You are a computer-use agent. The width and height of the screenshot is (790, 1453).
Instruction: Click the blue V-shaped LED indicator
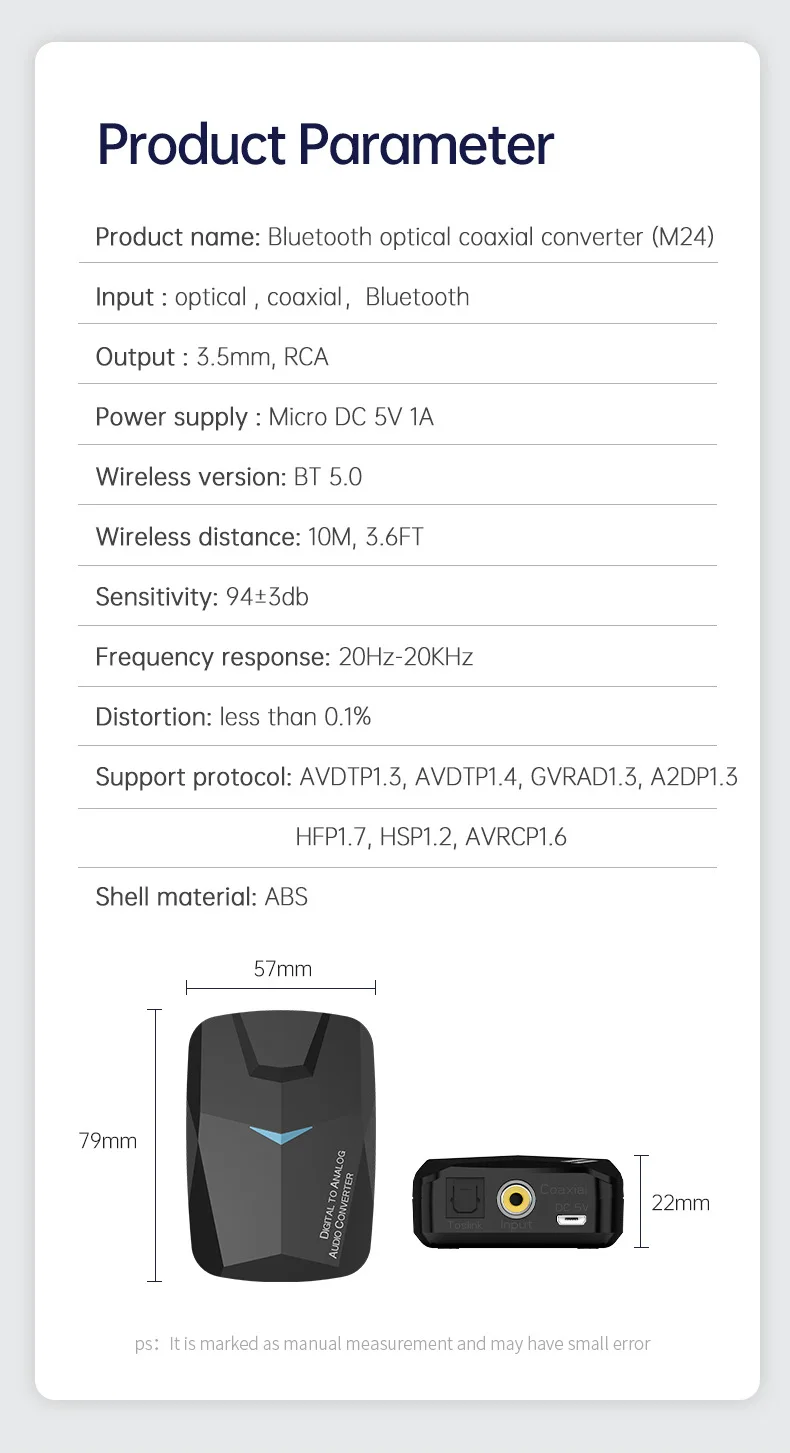pyautogui.click(x=281, y=1134)
